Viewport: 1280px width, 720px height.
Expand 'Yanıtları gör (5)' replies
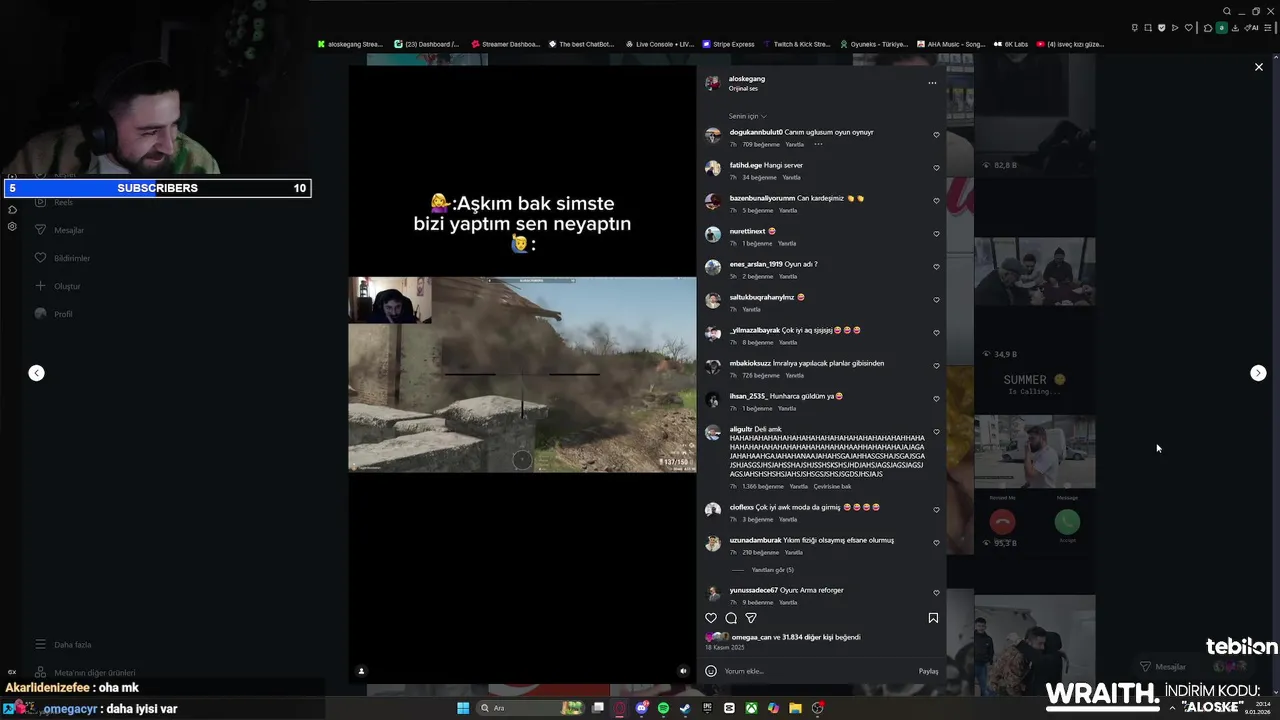773,570
